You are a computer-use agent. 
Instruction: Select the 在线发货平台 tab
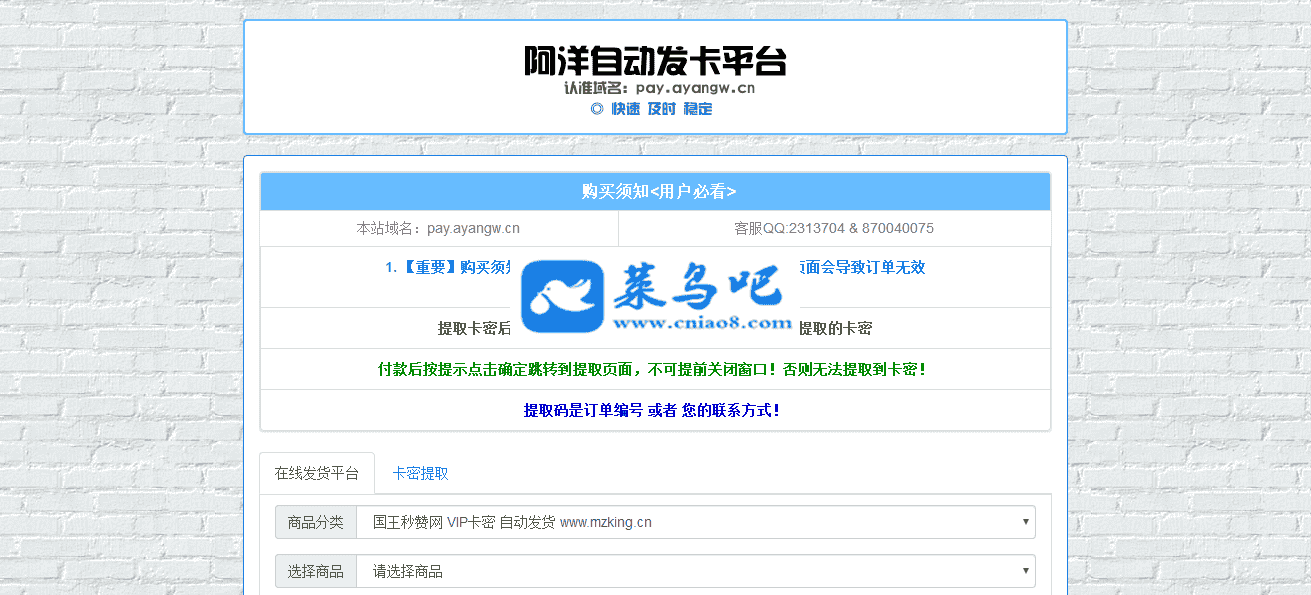click(316, 474)
